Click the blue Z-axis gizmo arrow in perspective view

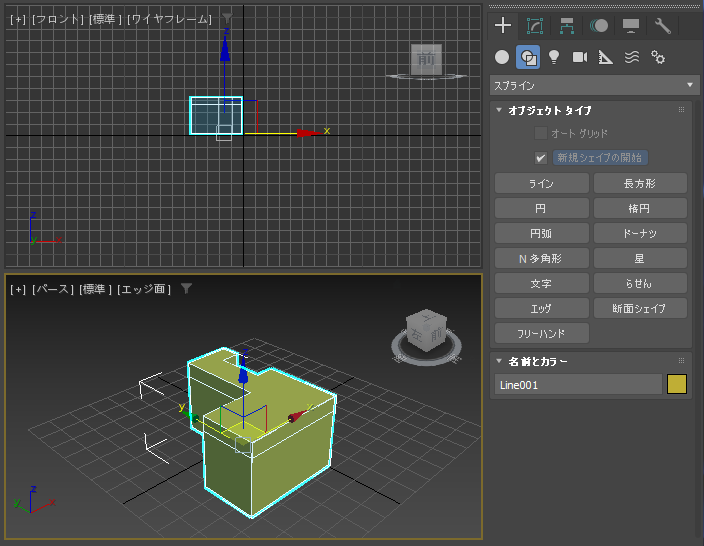[243, 373]
